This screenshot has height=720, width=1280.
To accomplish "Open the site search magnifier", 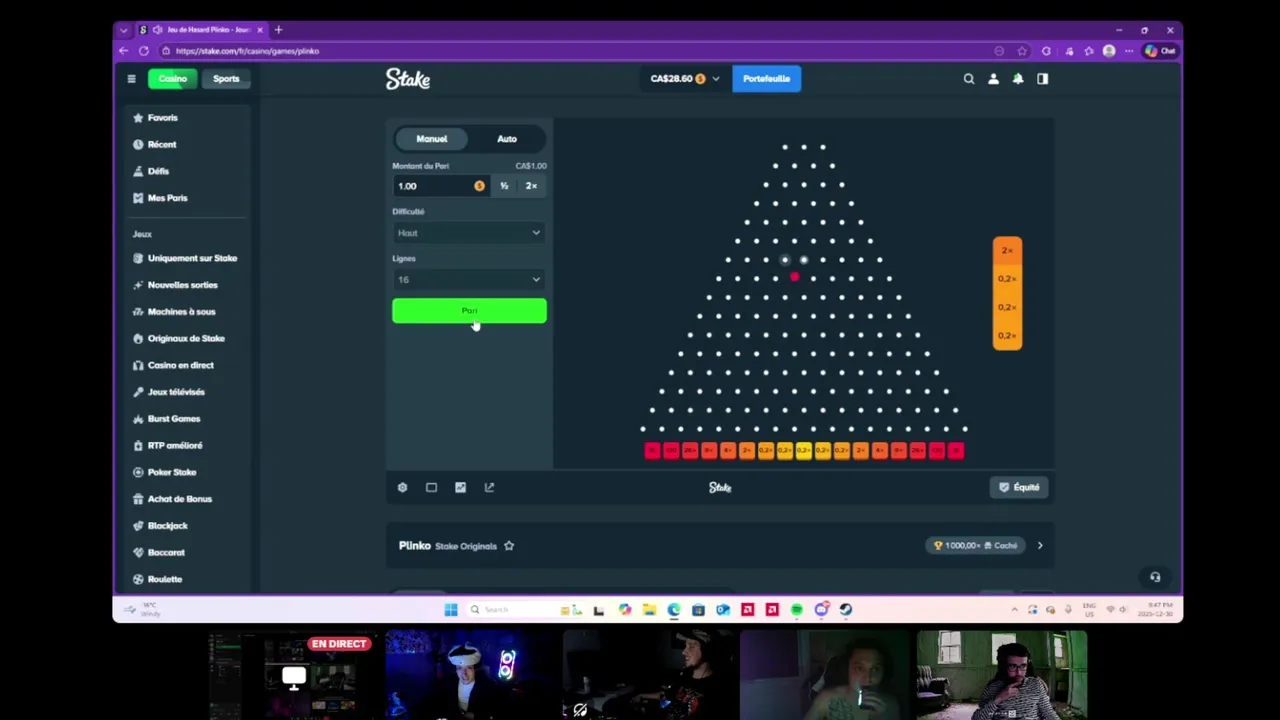I will pos(969,79).
